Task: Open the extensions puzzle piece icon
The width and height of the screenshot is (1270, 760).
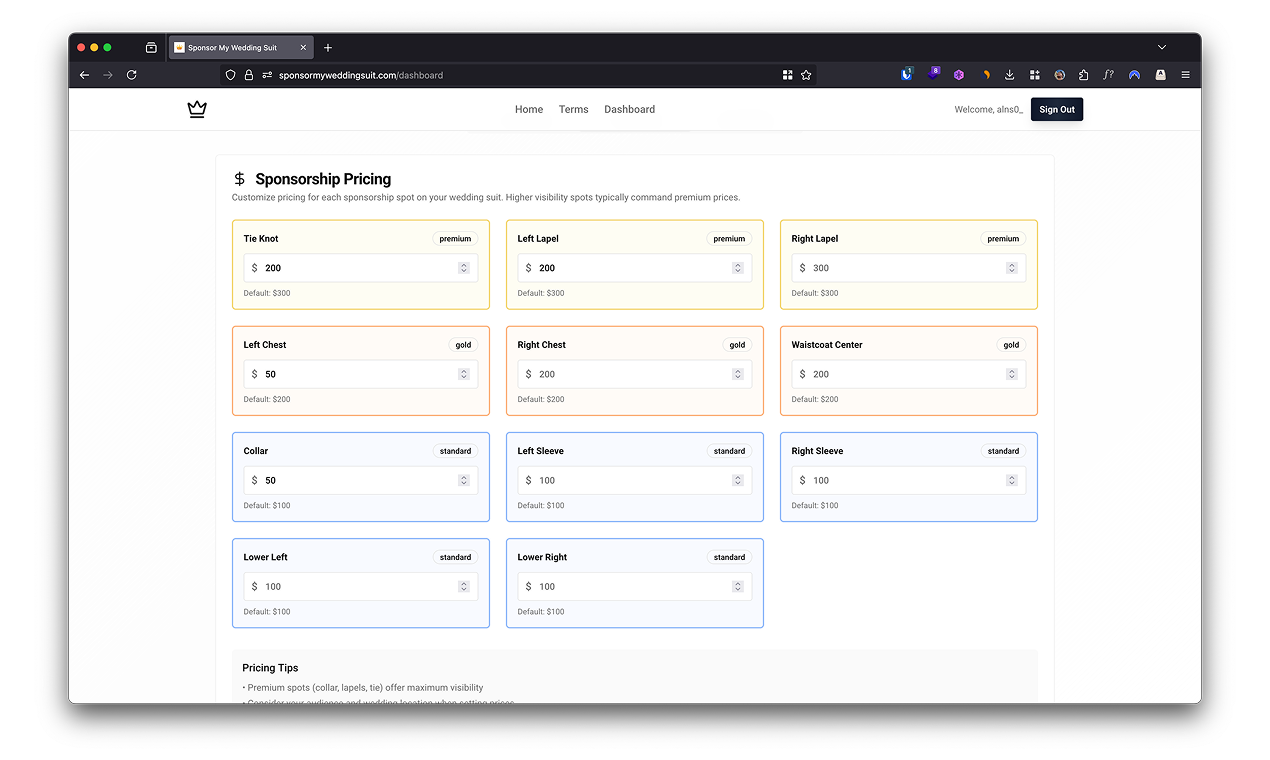Action: point(1084,75)
